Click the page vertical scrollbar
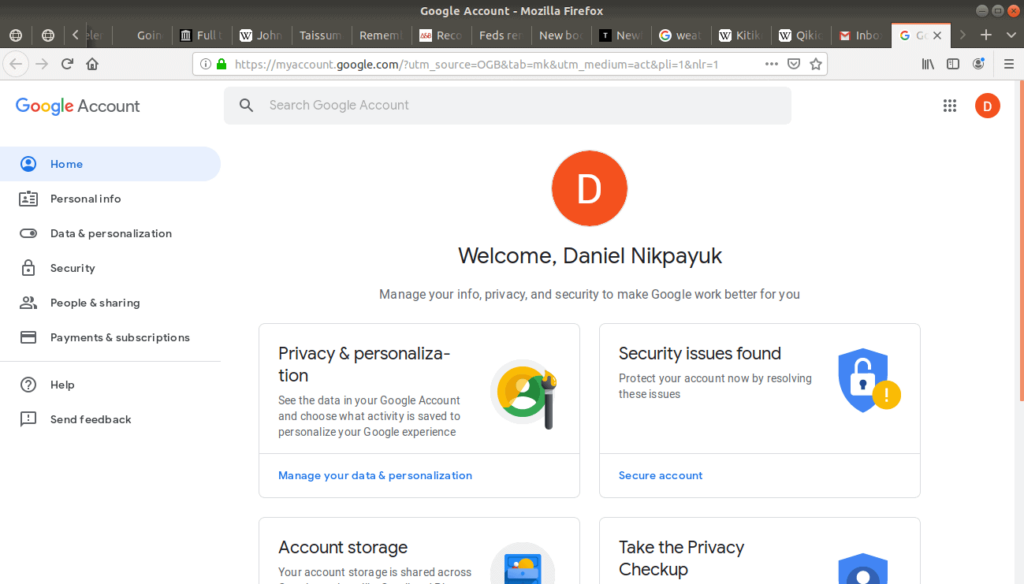1024x584 pixels. (1020, 242)
